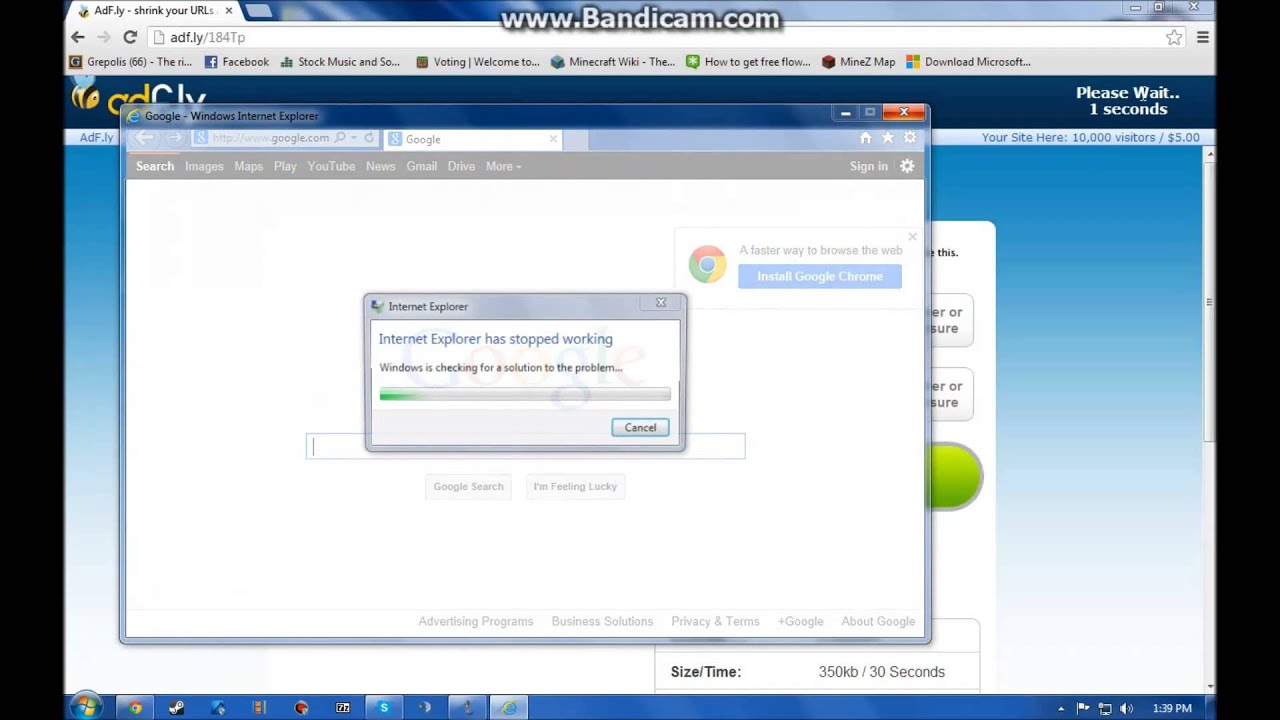This screenshot has height=720, width=1280.
Task: Select Gmail in the Google top bar
Action: click(422, 166)
